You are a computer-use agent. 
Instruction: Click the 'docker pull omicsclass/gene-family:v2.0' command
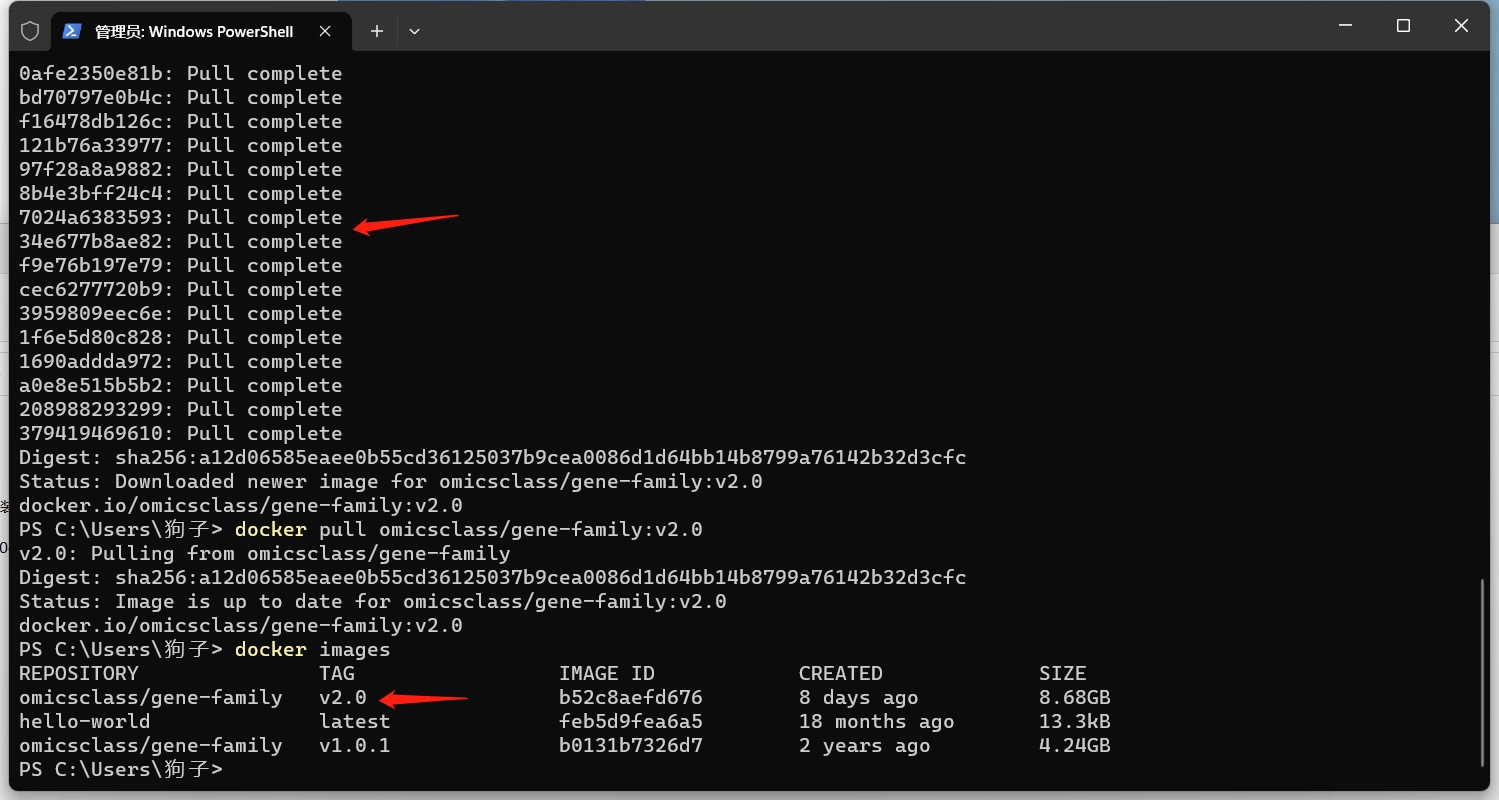(469, 530)
